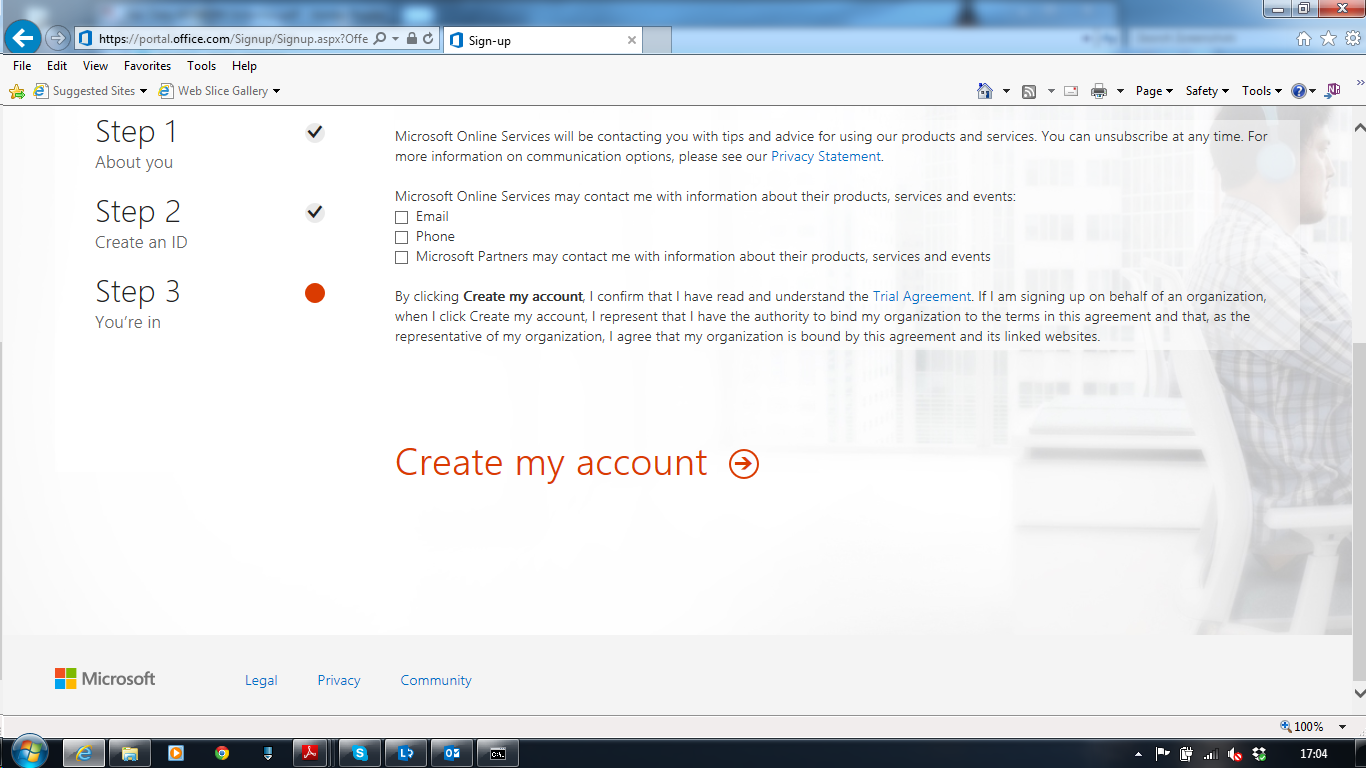Click the new tab button
Image resolution: width=1366 pixels, height=768 pixels.
coord(657,40)
